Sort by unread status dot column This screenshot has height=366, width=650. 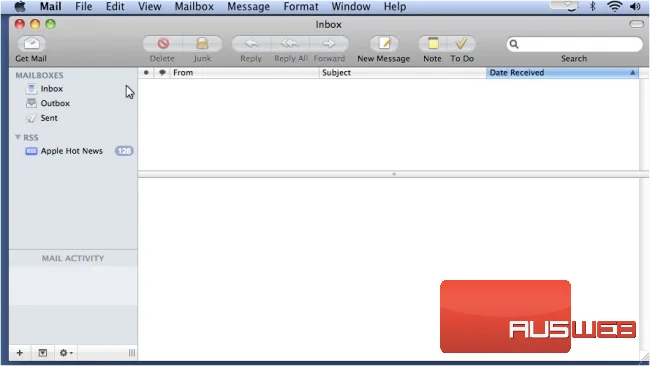point(146,73)
